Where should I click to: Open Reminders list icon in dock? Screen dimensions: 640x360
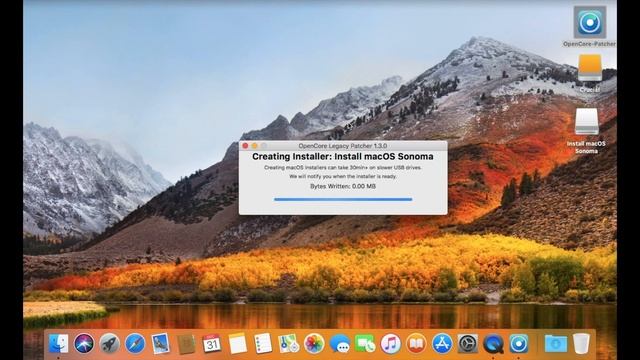tap(263, 343)
